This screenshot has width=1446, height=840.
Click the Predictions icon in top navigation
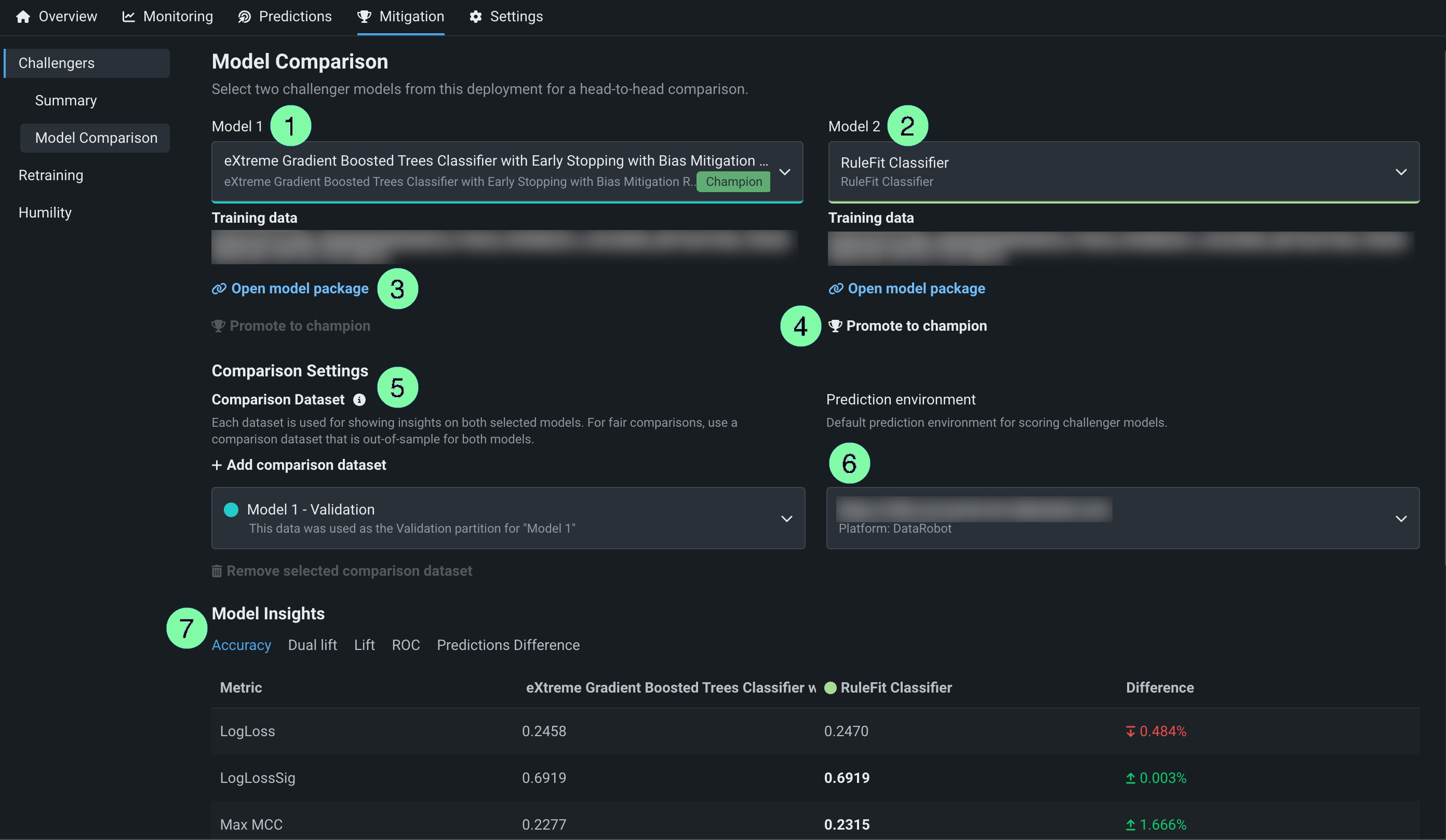(x=245, y=17)
